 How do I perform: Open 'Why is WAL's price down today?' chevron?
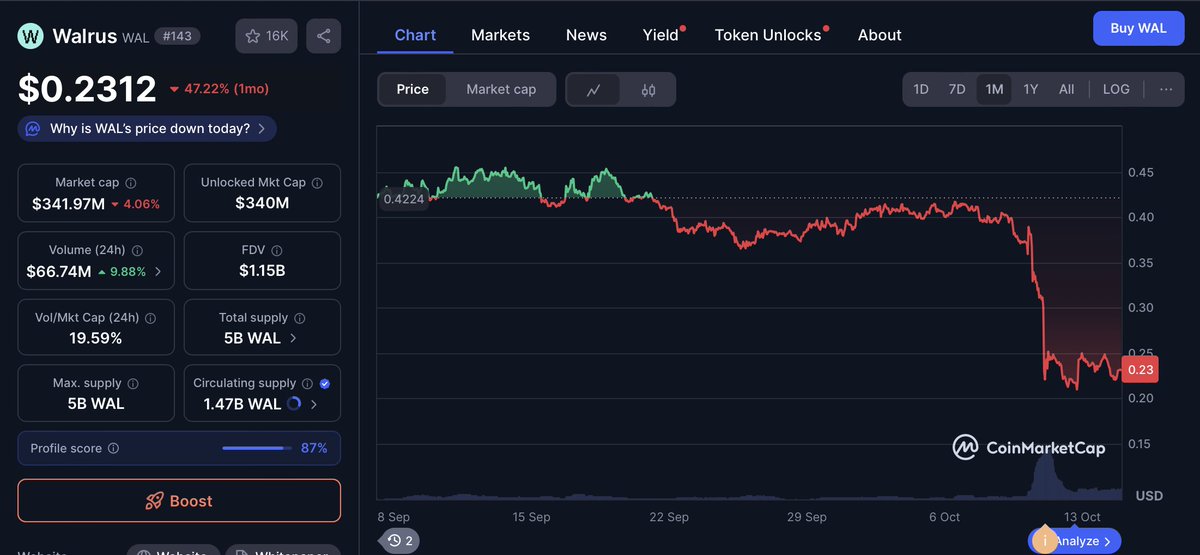pyautogui.click(x=261, y=129)
